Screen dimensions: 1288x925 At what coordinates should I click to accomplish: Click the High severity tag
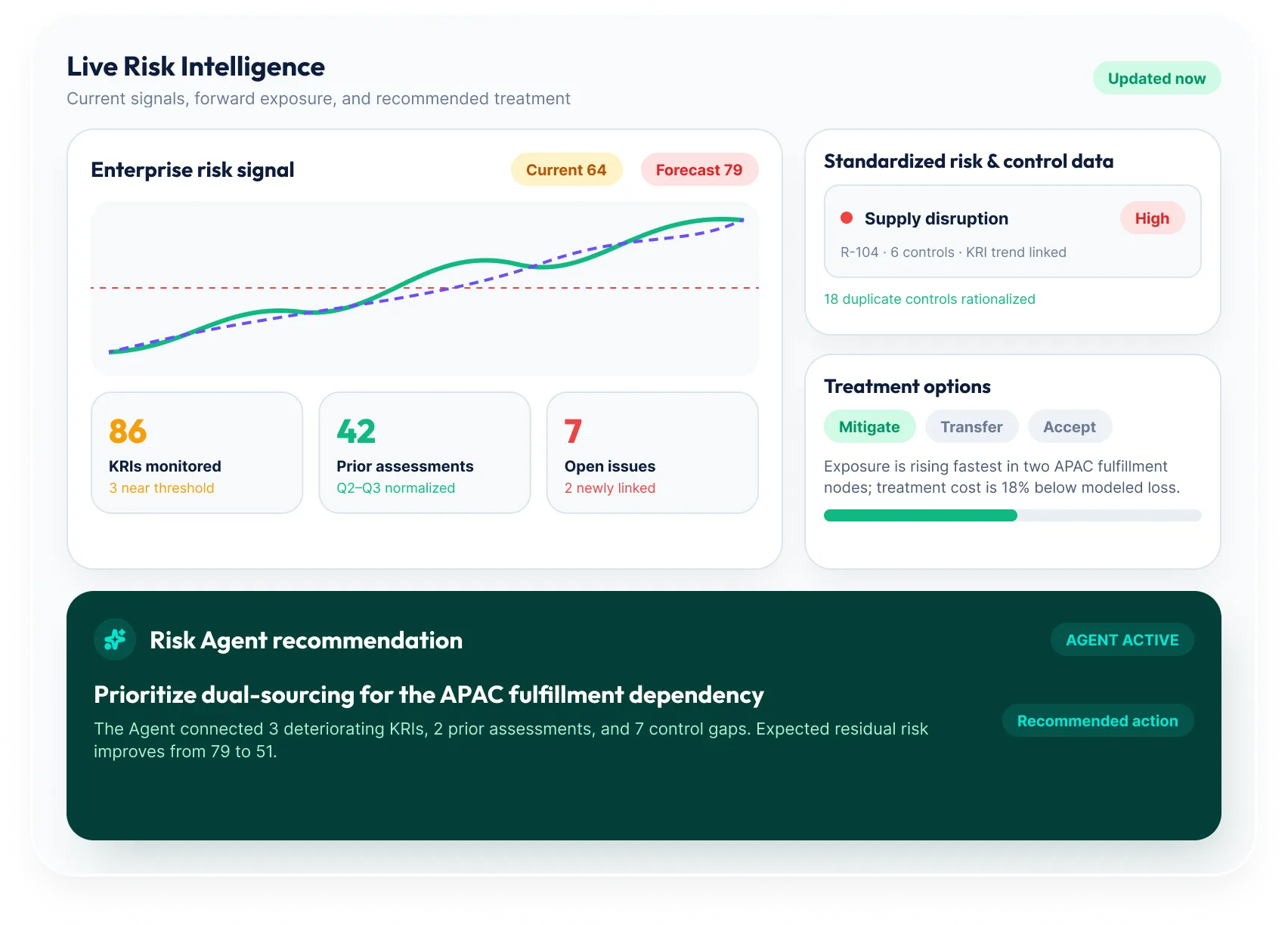(x=1152, y=218)
